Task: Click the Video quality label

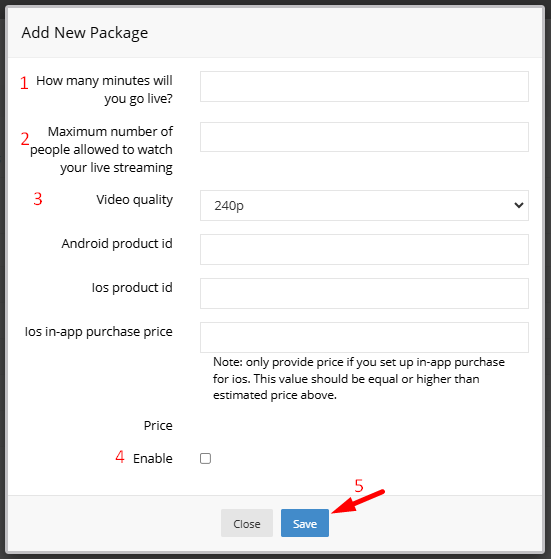Action: click(x=134, y=200)
